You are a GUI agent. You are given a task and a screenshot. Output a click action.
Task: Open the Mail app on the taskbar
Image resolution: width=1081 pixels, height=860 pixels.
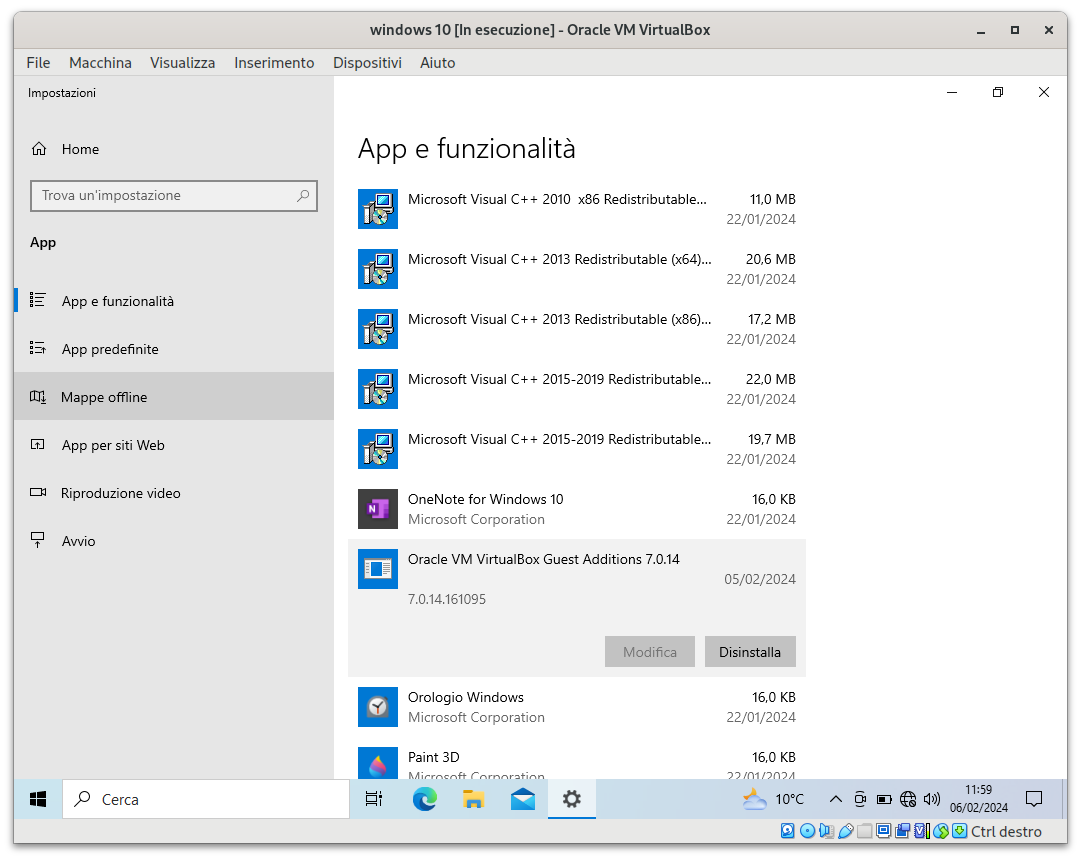[x=523, y=799]
